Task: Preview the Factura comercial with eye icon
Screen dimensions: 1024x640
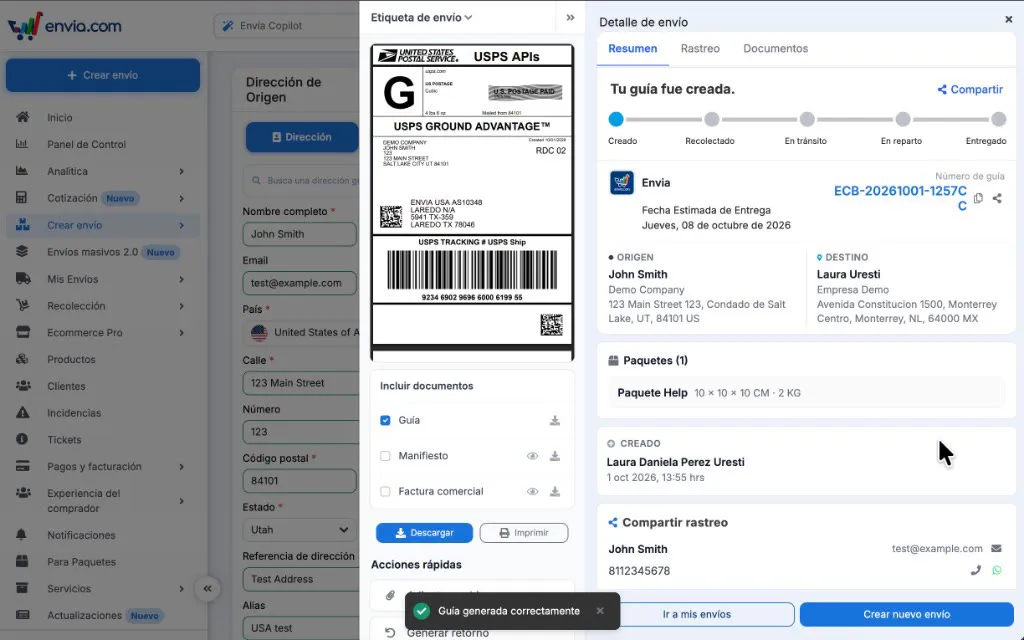Action: click(x=532, y=491)
